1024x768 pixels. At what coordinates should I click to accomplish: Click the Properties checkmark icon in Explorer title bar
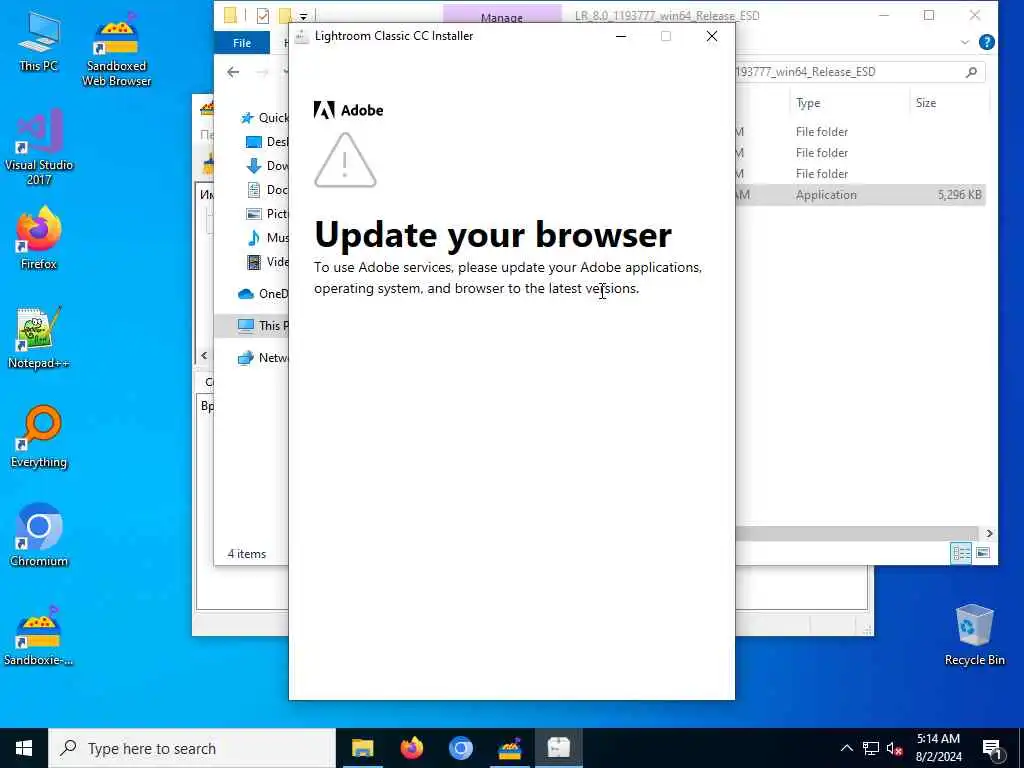click(x=263, y=16)
